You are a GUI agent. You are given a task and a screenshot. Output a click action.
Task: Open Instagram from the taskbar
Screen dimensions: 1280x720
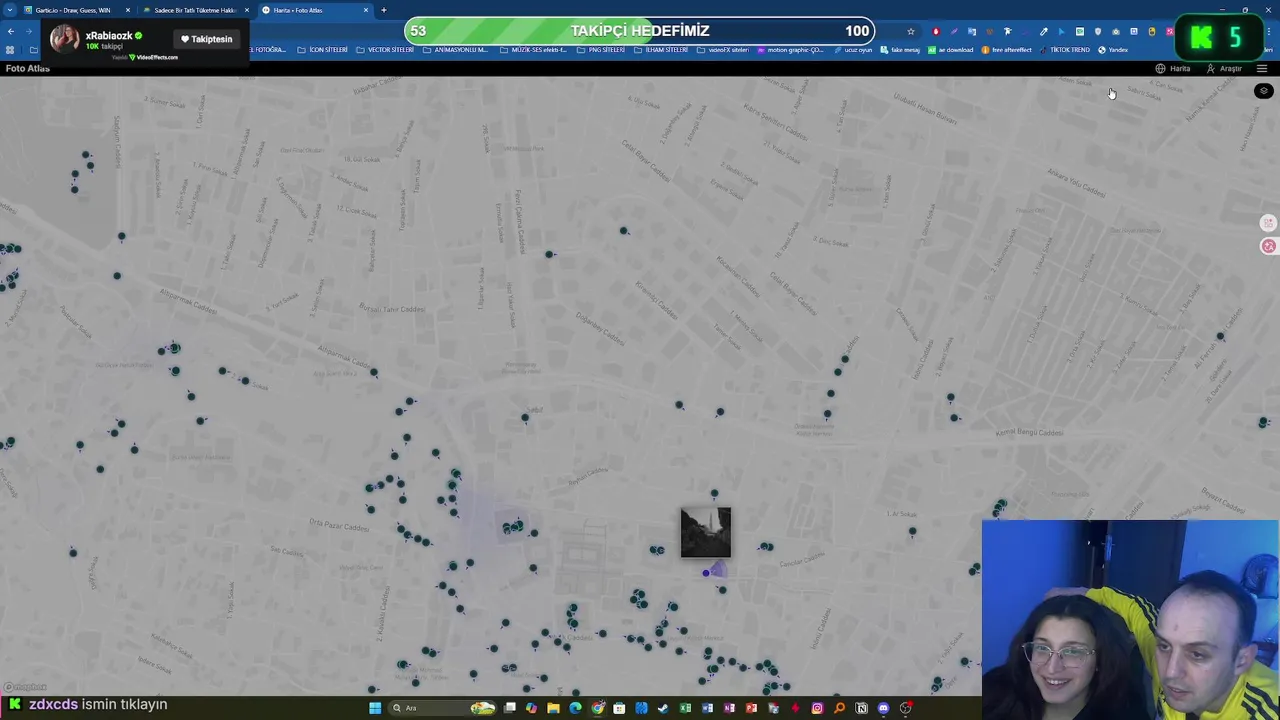(x=817, y=708)
